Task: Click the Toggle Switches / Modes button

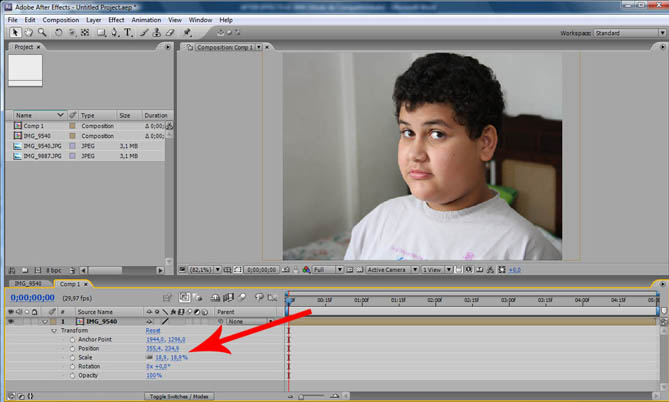Action: point(181,396)
